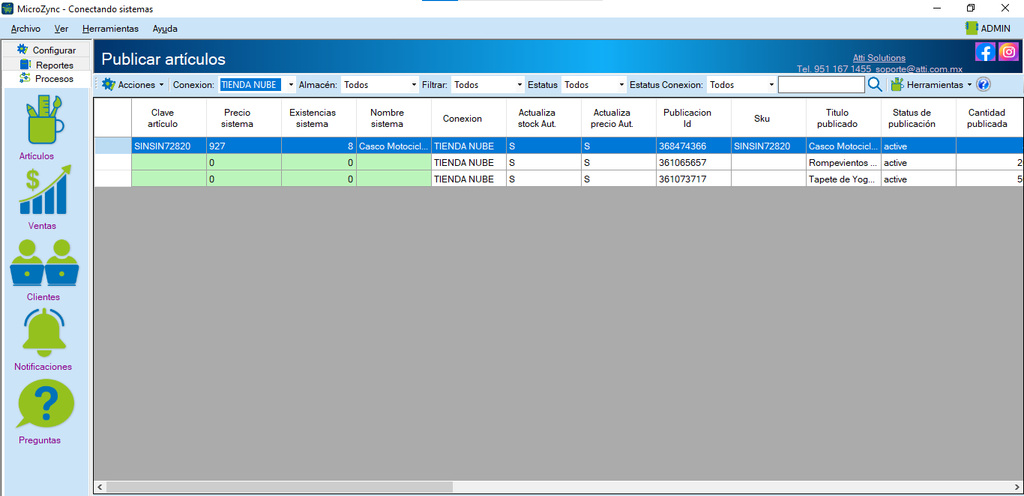Sort by Publicacion Id column header

[x=694, y=118]
